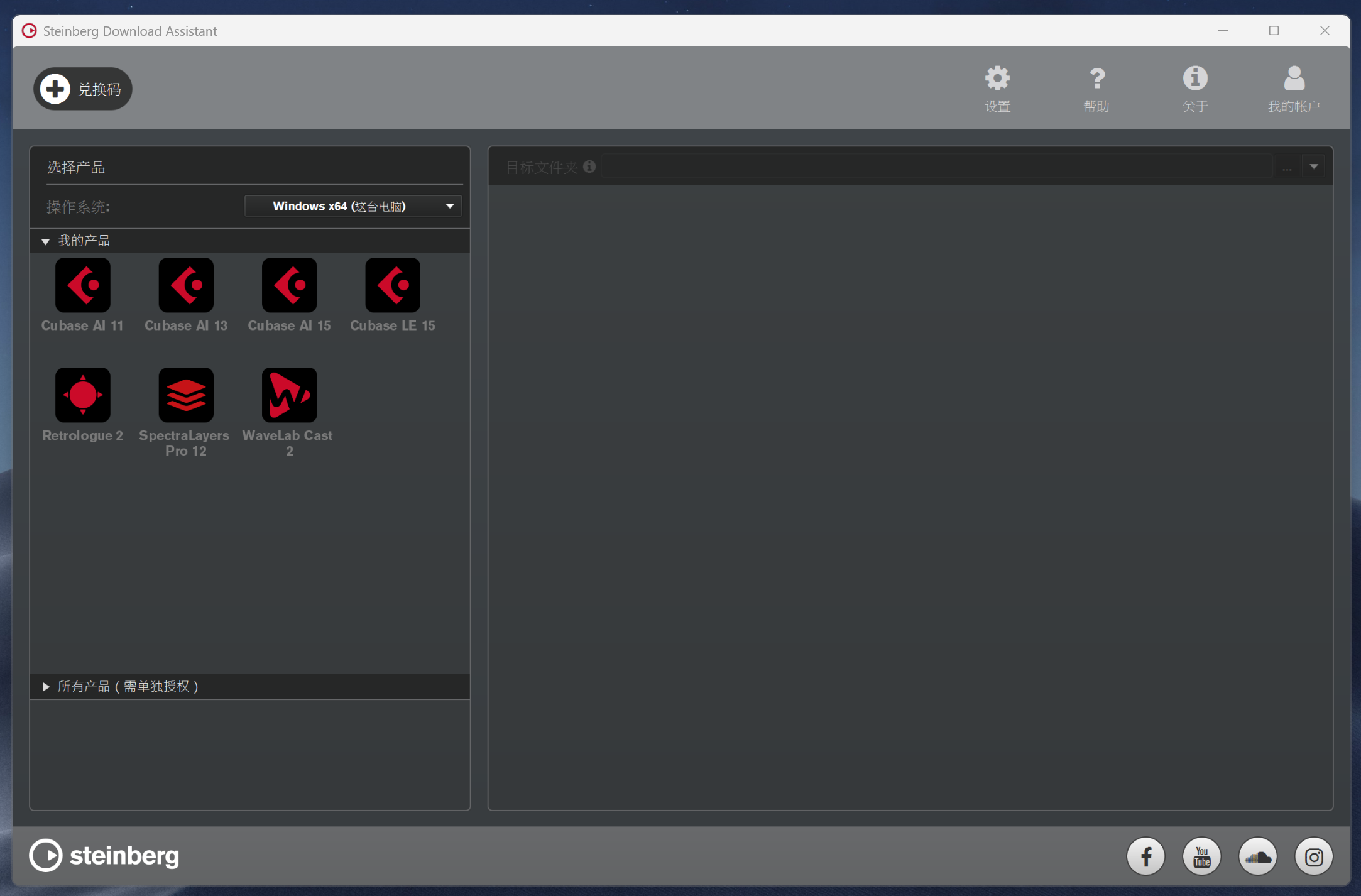Screen dimensions: 1361x896
Task: Collapse the 我的产品 section
Action: click(x=45, y=241)
